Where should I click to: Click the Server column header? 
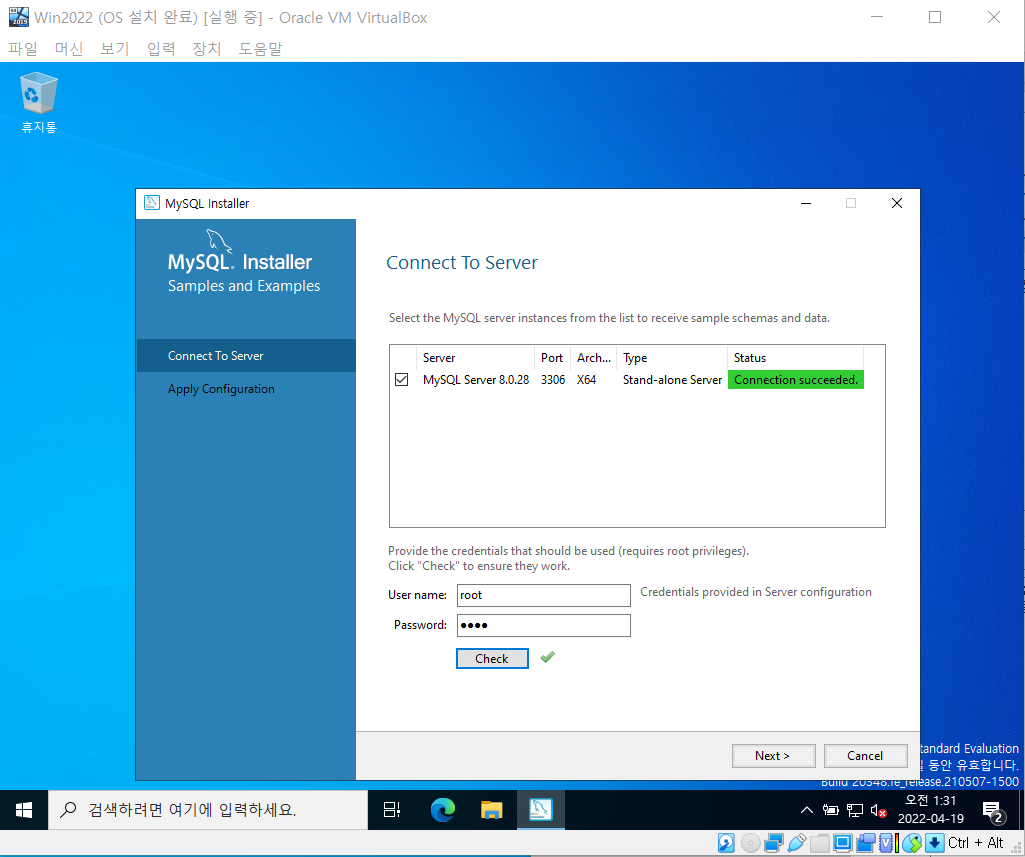[x=475, y=358]
